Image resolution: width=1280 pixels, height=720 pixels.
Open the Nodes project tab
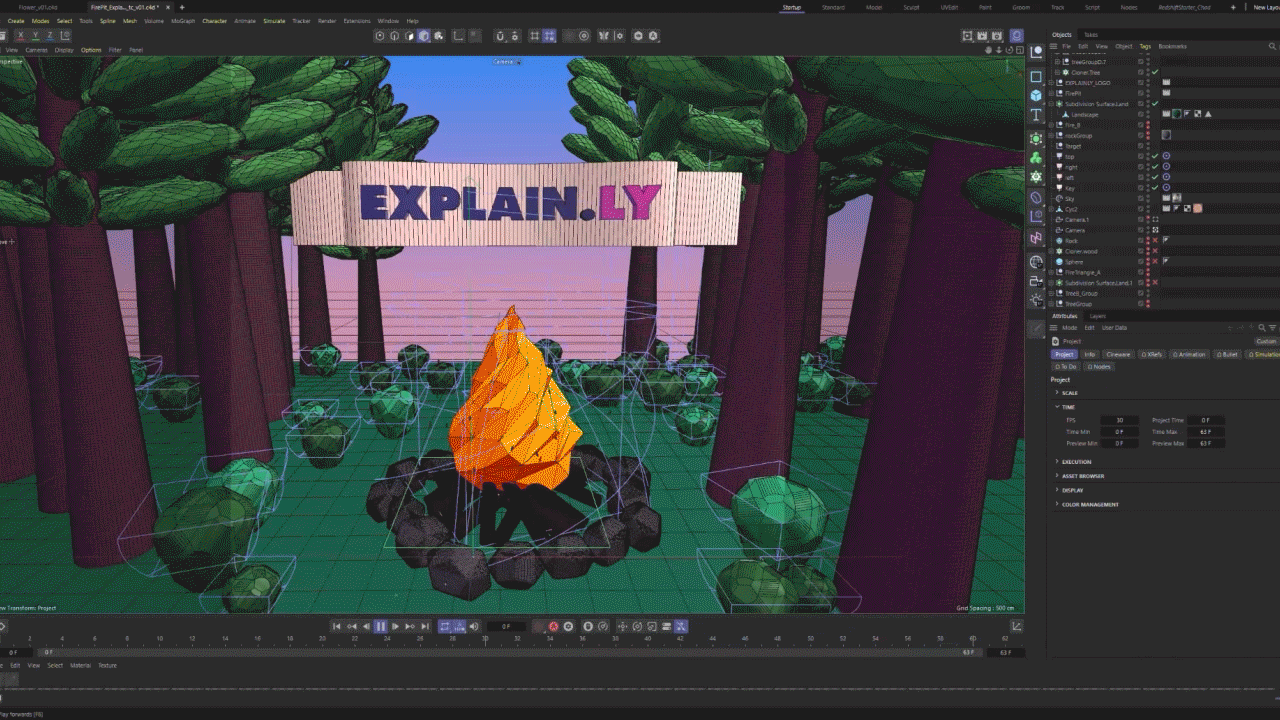[1100, 366]
